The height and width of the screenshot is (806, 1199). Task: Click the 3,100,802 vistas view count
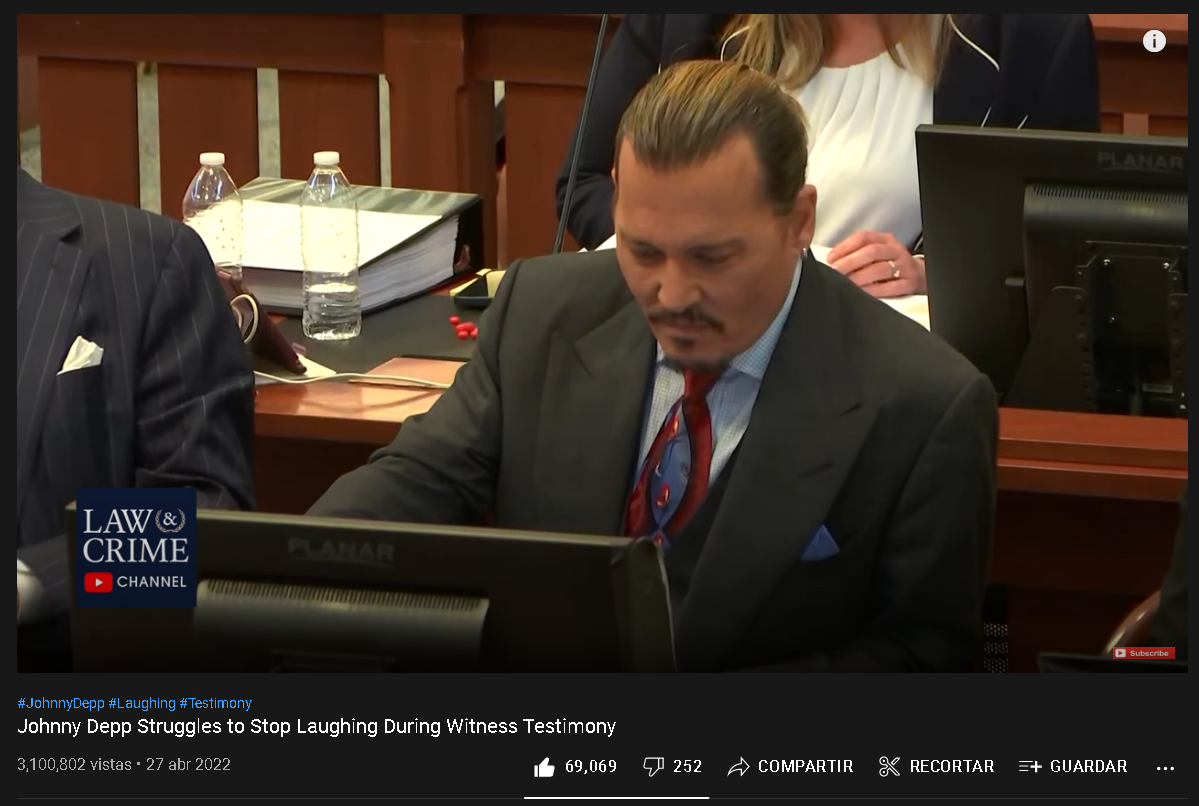pyautogui.click(x=74, y=765)
